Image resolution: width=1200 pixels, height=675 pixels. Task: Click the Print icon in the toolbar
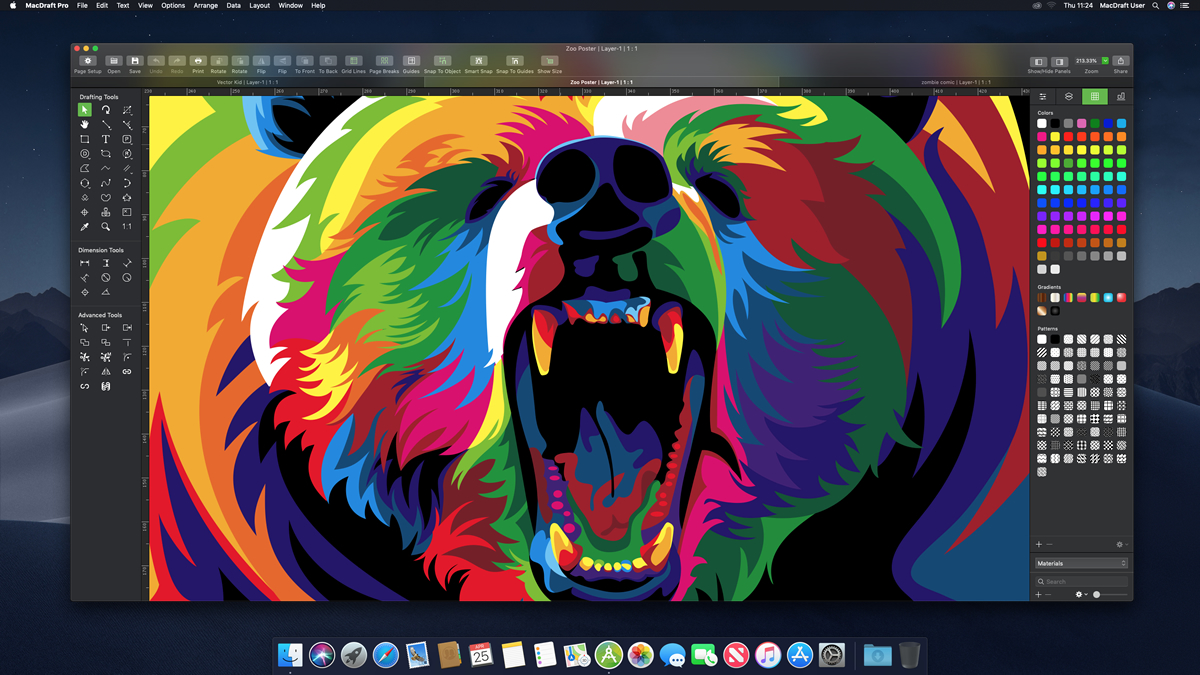[x=198, y=60]
